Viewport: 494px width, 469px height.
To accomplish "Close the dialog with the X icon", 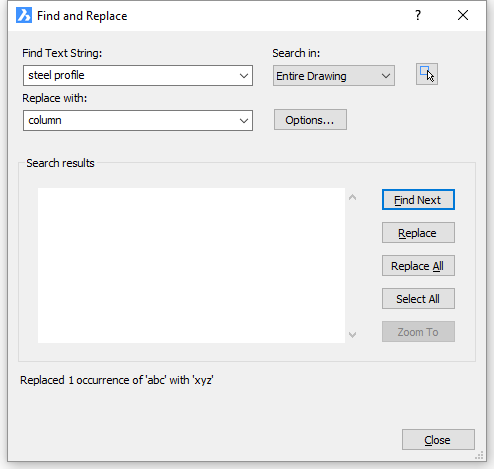I will coord(463,15).
